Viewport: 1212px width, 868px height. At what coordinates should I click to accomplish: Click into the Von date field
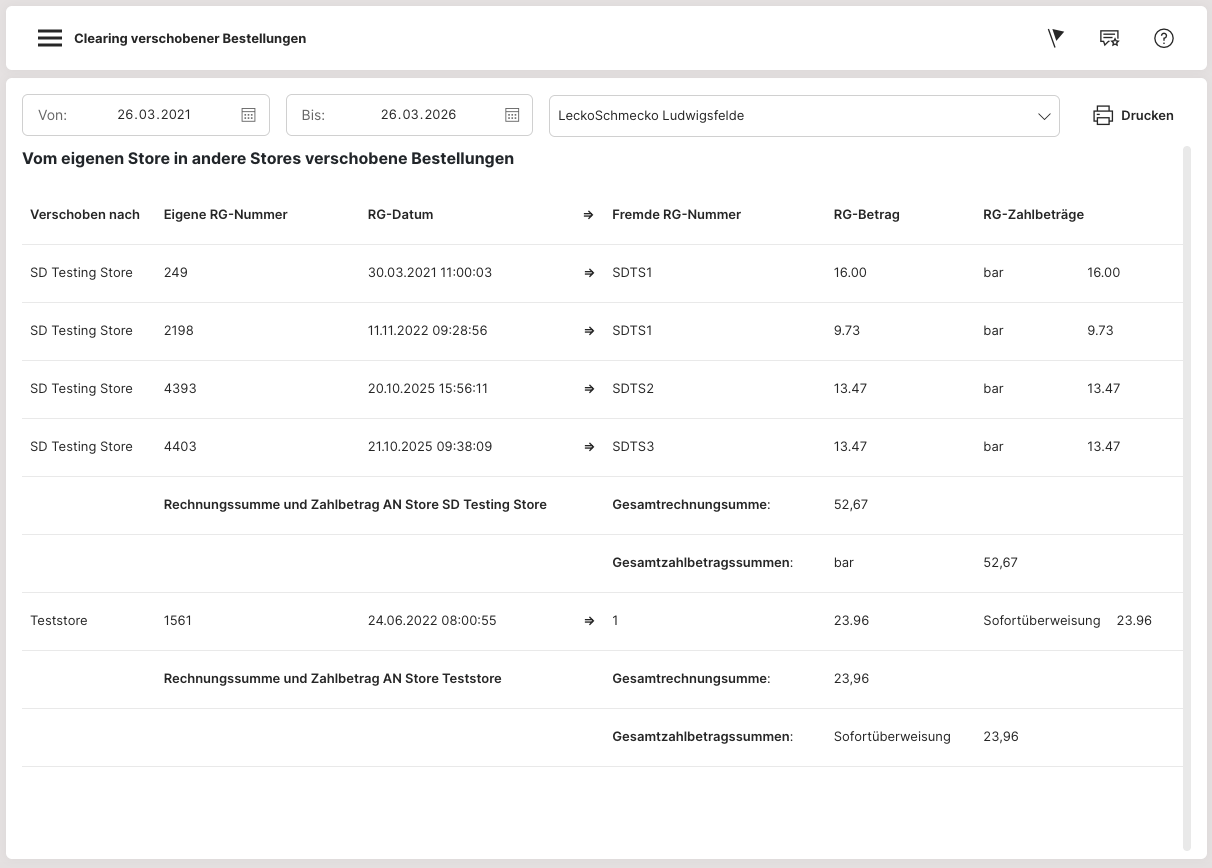coord(154,115)
